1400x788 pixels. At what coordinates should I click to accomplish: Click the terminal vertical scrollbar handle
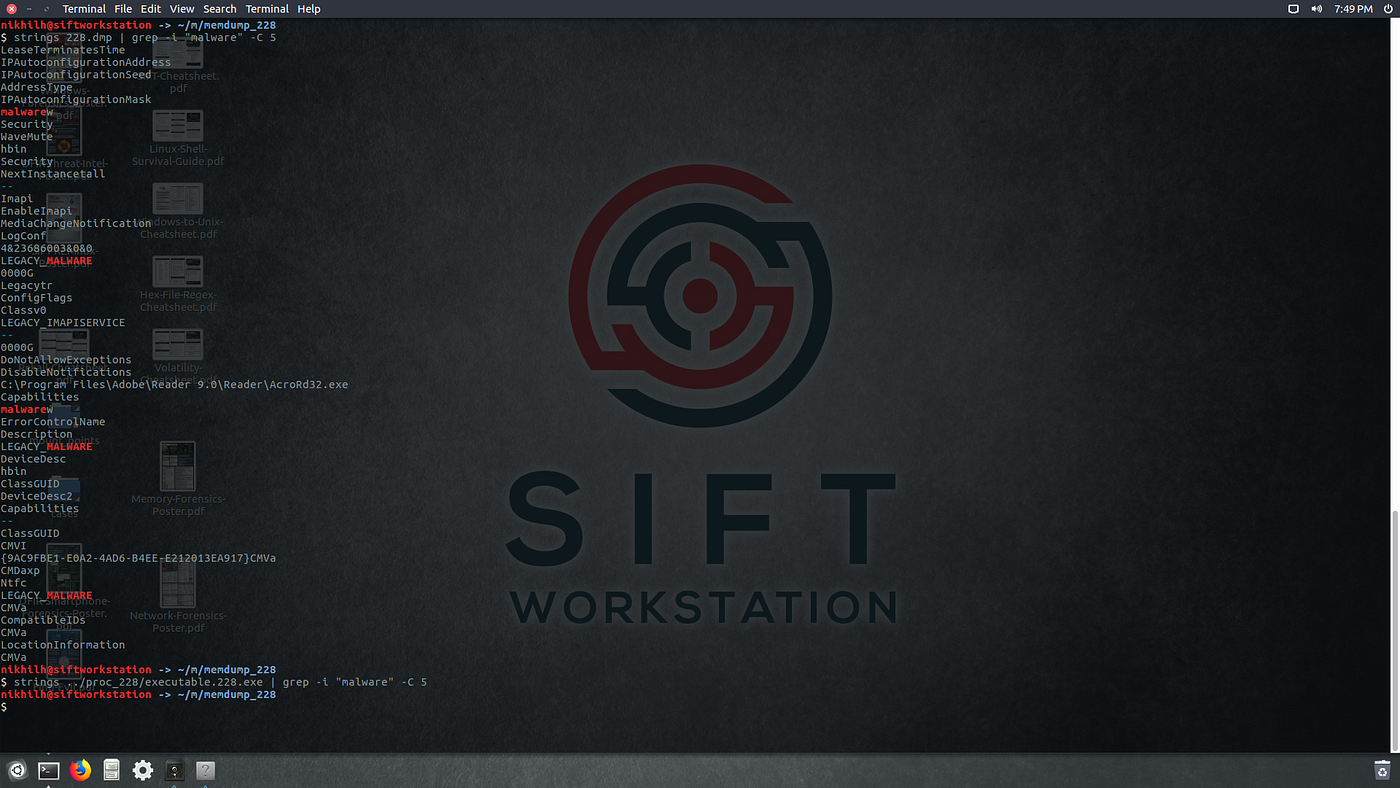tap(1396, 629)
